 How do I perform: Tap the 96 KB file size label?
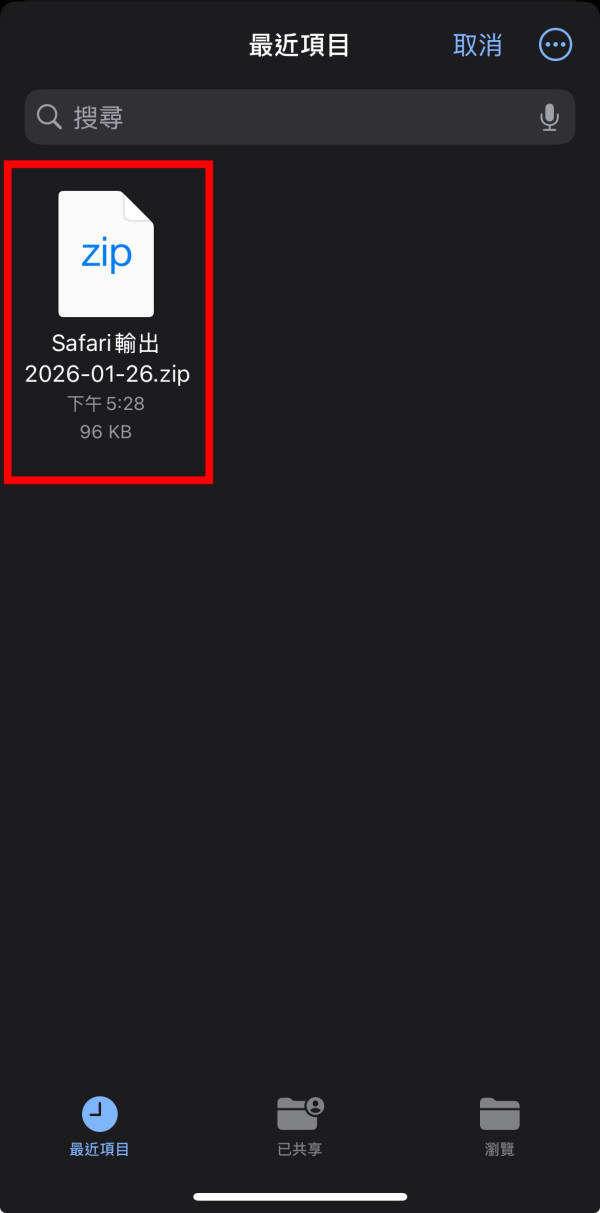click(x=106, y=433)
